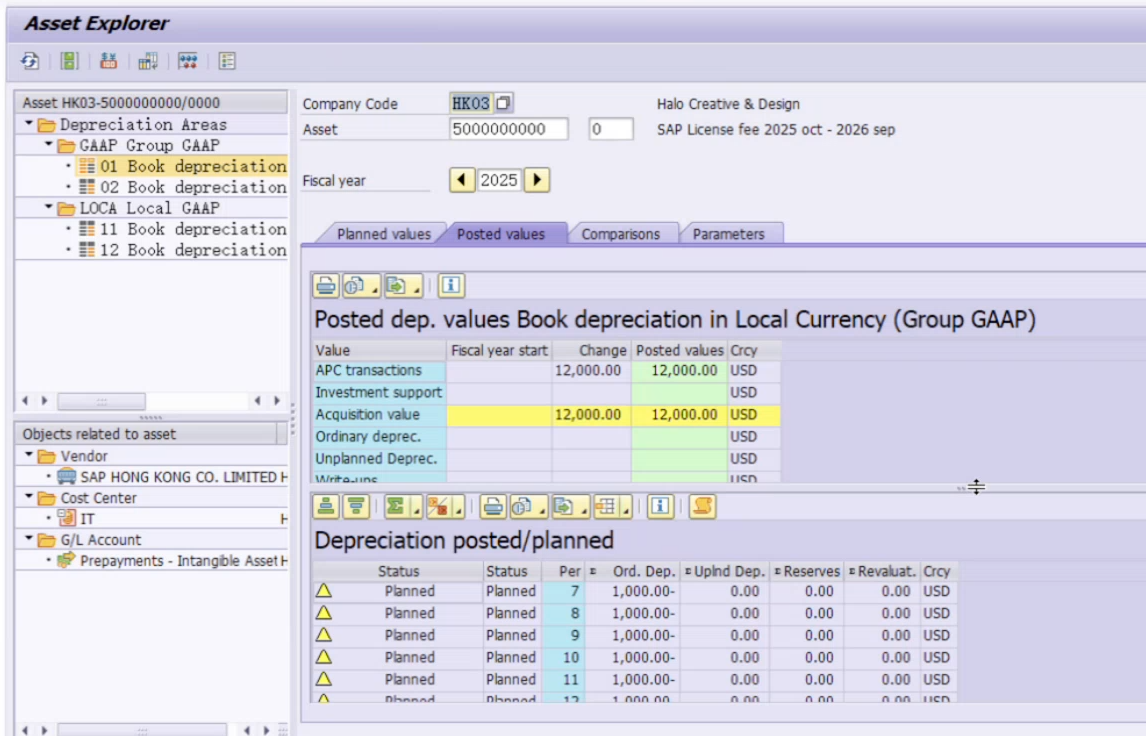This screenshot has width=1146, height=736.
Task: Collapse the Depreciation Areas folder
Action: point(31,125)
